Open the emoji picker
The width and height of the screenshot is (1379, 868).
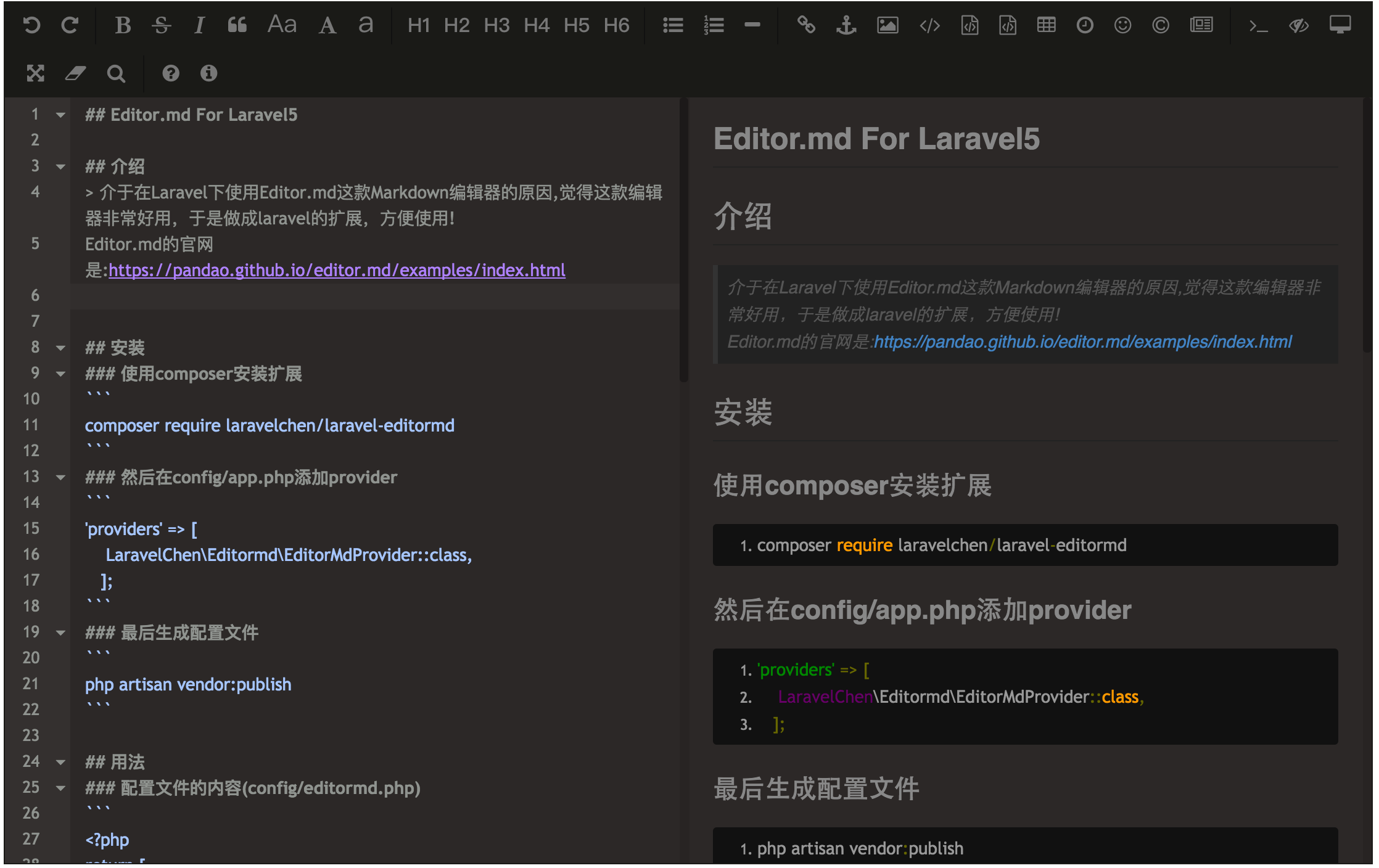click(x=1123, y=25)
